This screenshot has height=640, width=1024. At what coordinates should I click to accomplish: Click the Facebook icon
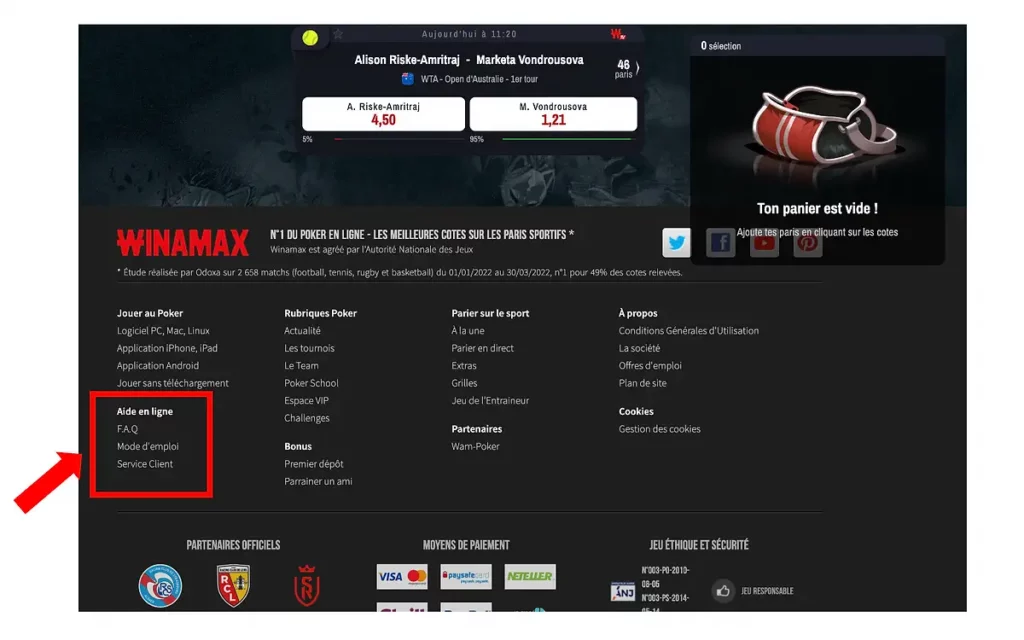pyautogui.click(x=720, y=242)
